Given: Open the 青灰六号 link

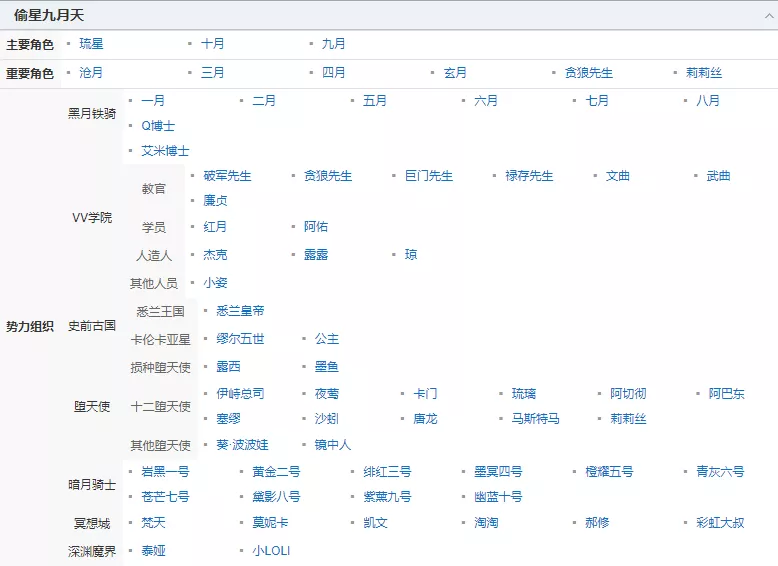Looking at the screenshot, I should coord(720,472).
